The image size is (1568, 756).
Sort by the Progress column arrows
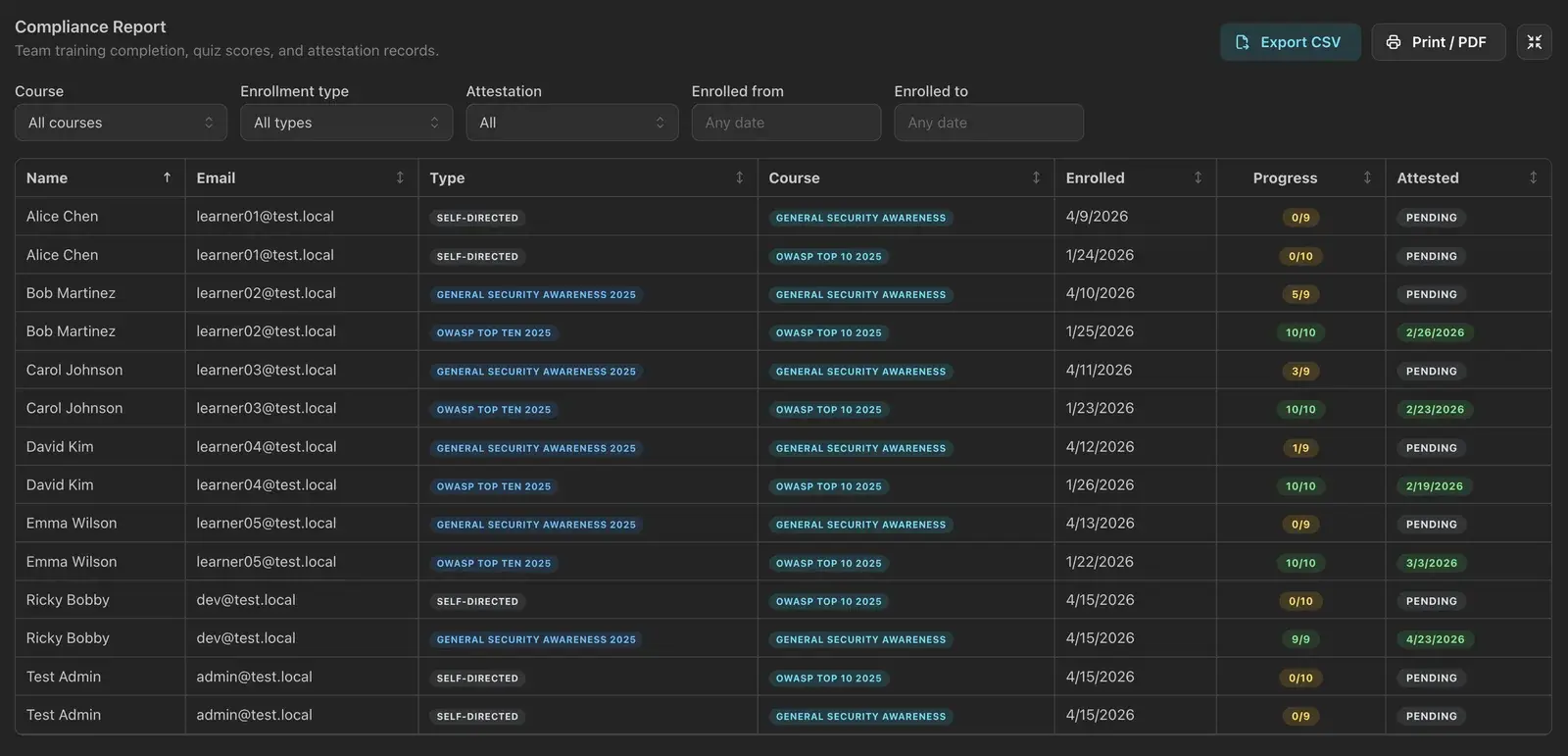pyautogui.click(x=1367, y=177)
